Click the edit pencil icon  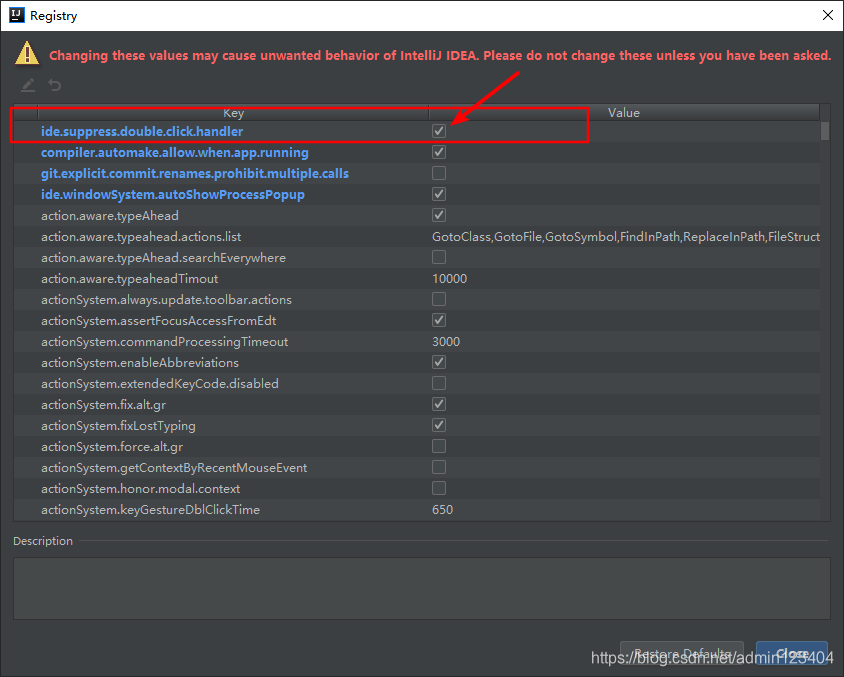28,85
